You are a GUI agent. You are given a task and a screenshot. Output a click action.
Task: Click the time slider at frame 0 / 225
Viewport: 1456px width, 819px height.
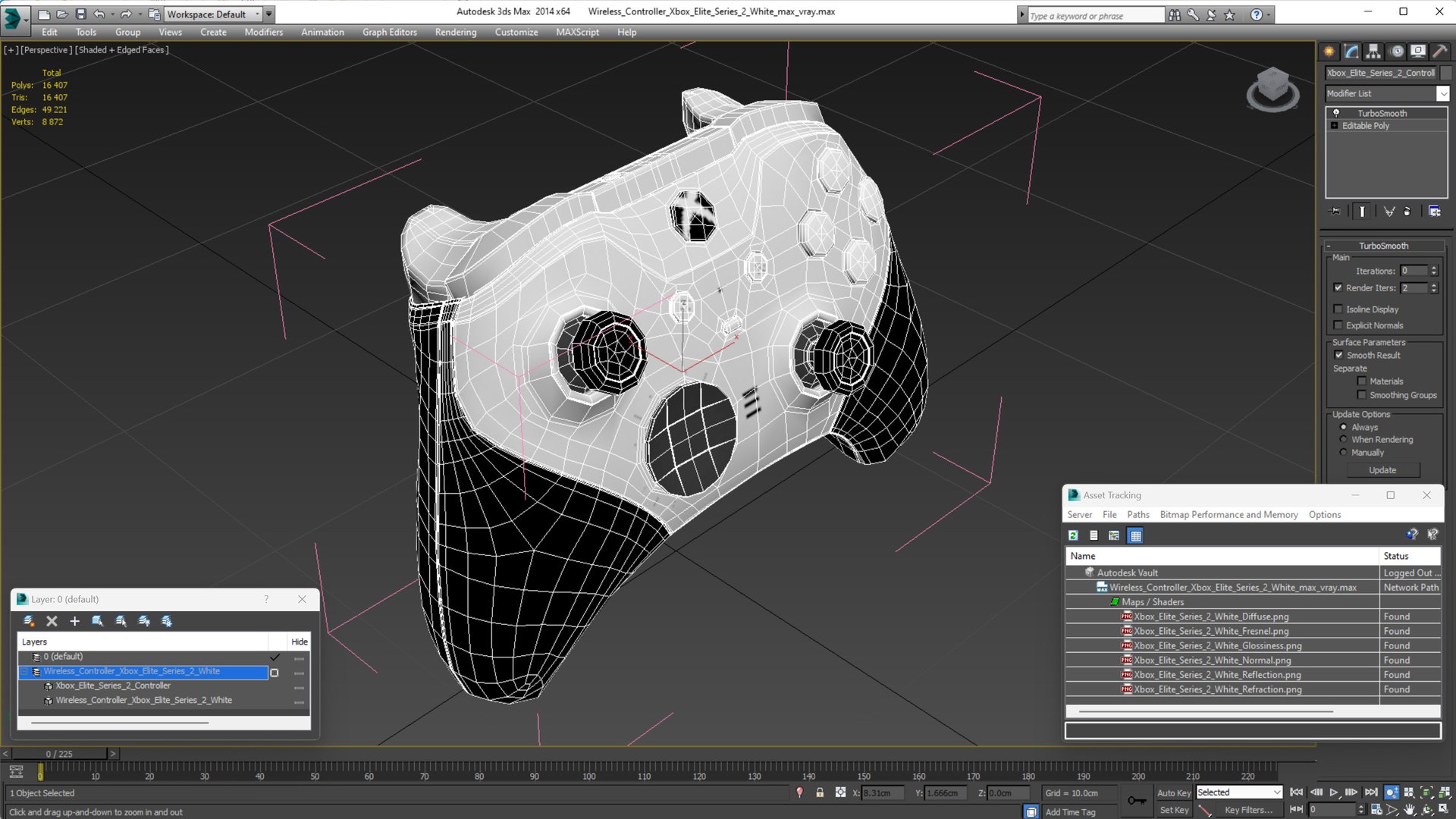[59, 754]
